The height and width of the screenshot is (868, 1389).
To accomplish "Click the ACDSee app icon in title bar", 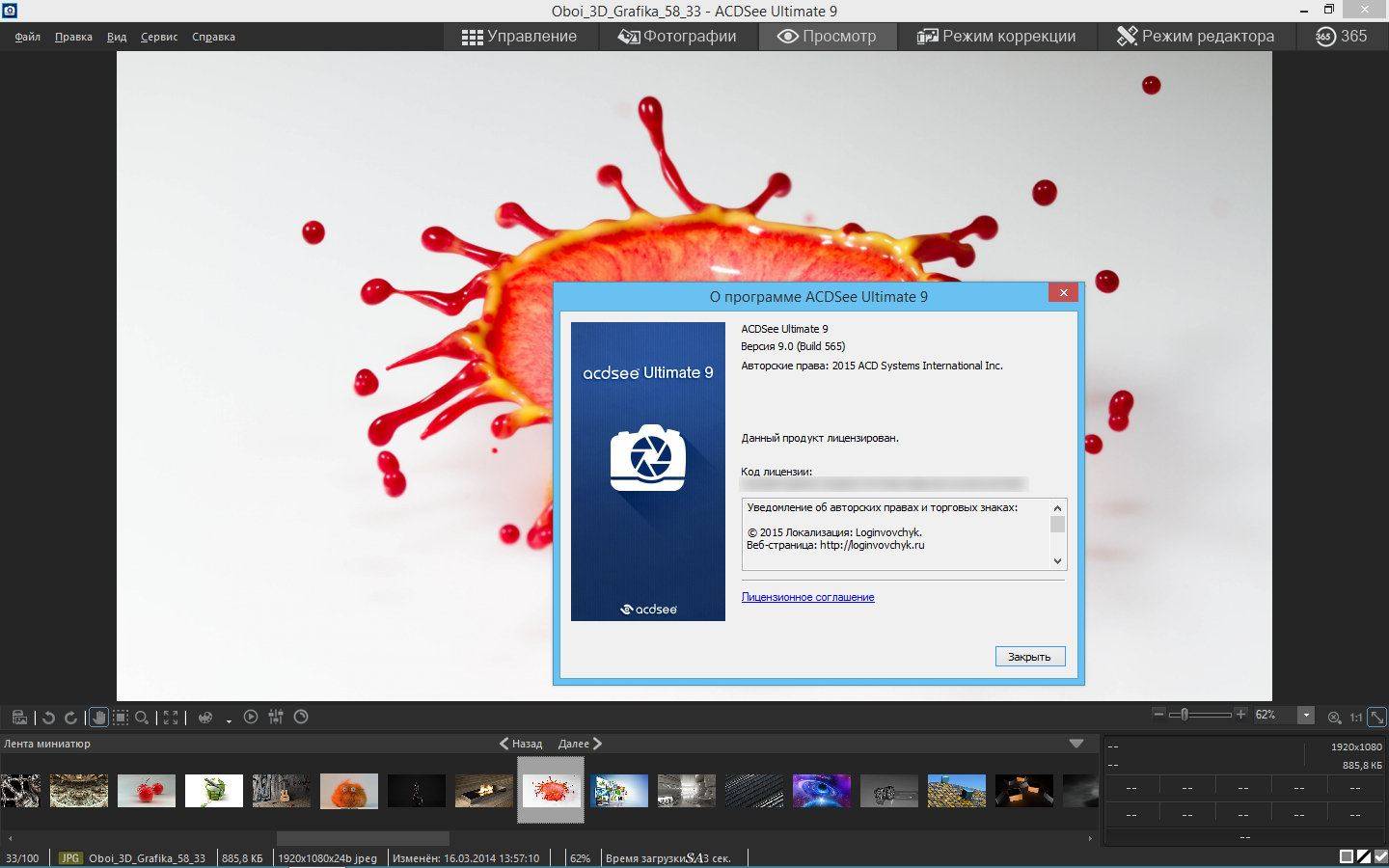I will click(10, 11).
